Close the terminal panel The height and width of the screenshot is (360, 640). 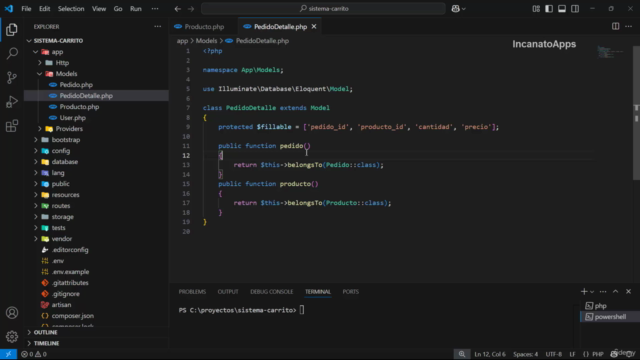point(629,291)
